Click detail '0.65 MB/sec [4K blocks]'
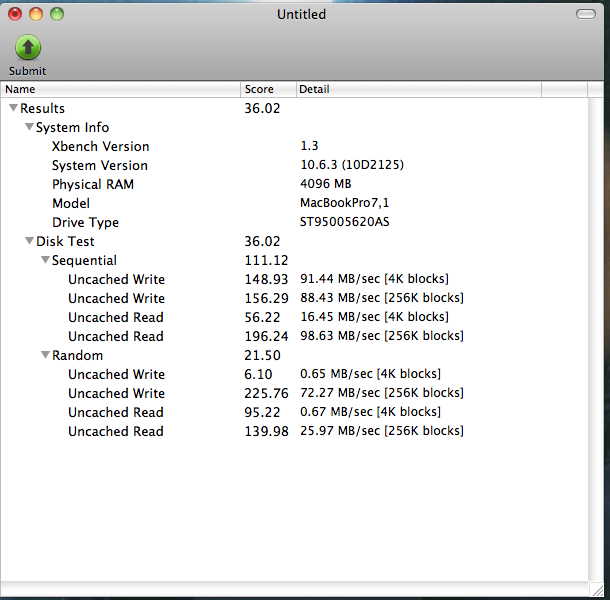The height and width of the screenshot is (600, 610). pos(370,374)
